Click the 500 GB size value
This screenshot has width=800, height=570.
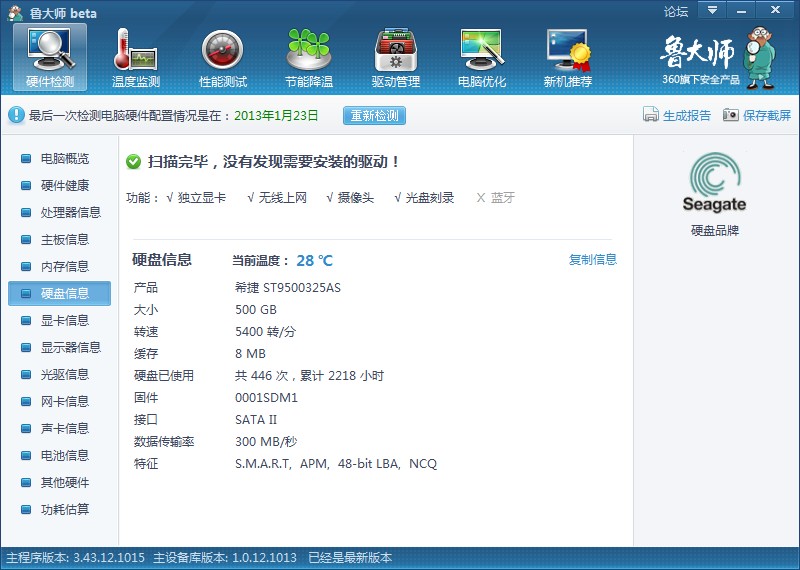pyautogui.click(x=256, y=310)
